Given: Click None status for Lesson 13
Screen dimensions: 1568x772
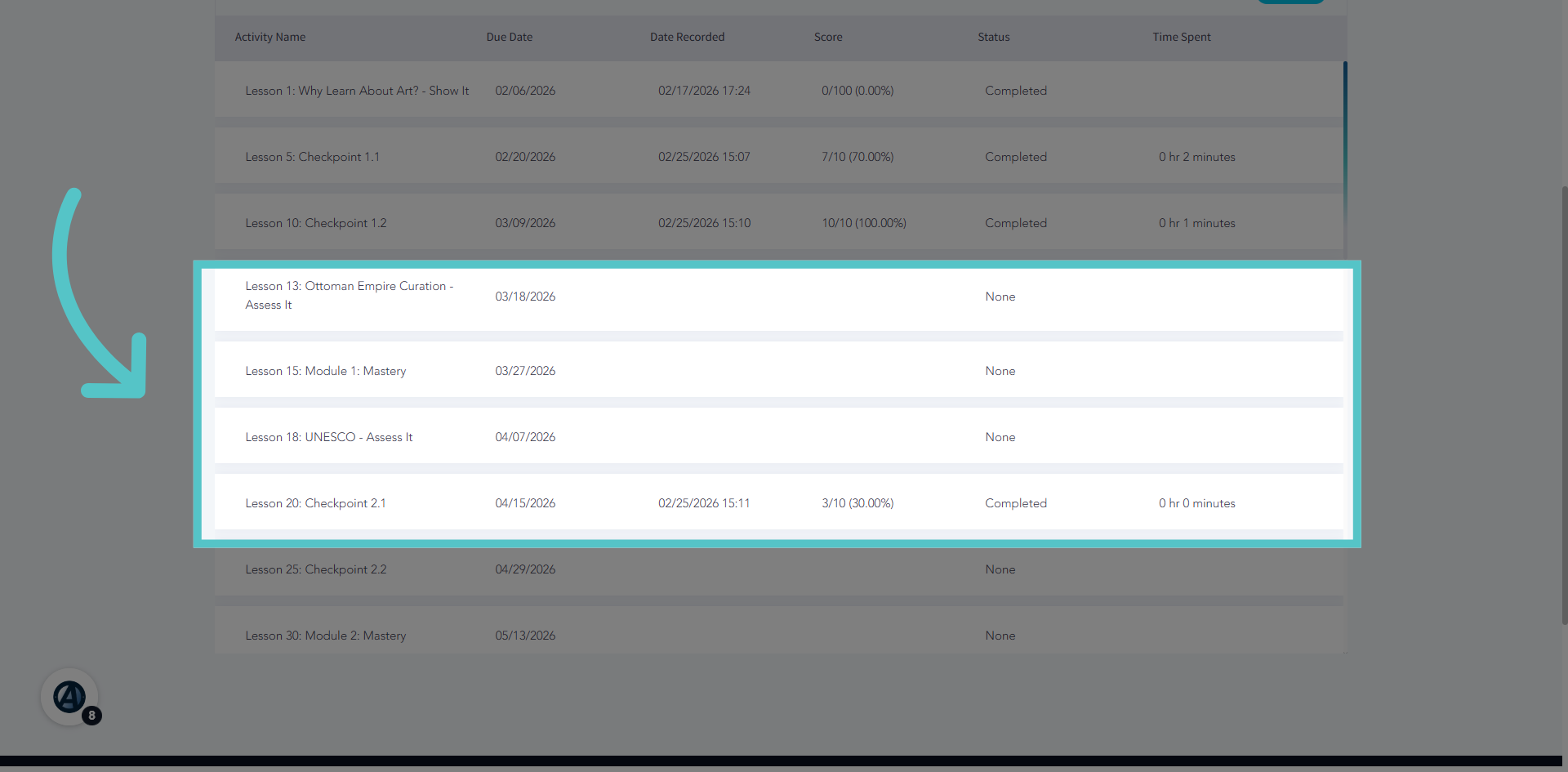Looking at the screenshot, I should (x=1000, y=297).
